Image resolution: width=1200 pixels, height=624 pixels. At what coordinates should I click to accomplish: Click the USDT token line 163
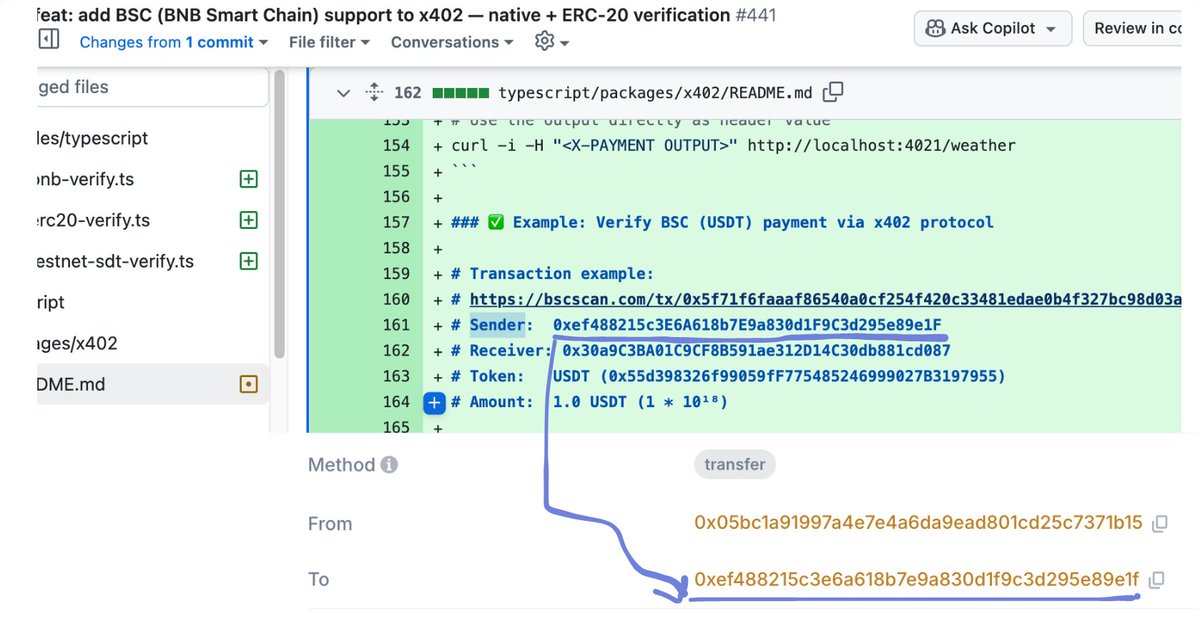tap(727, 376)
